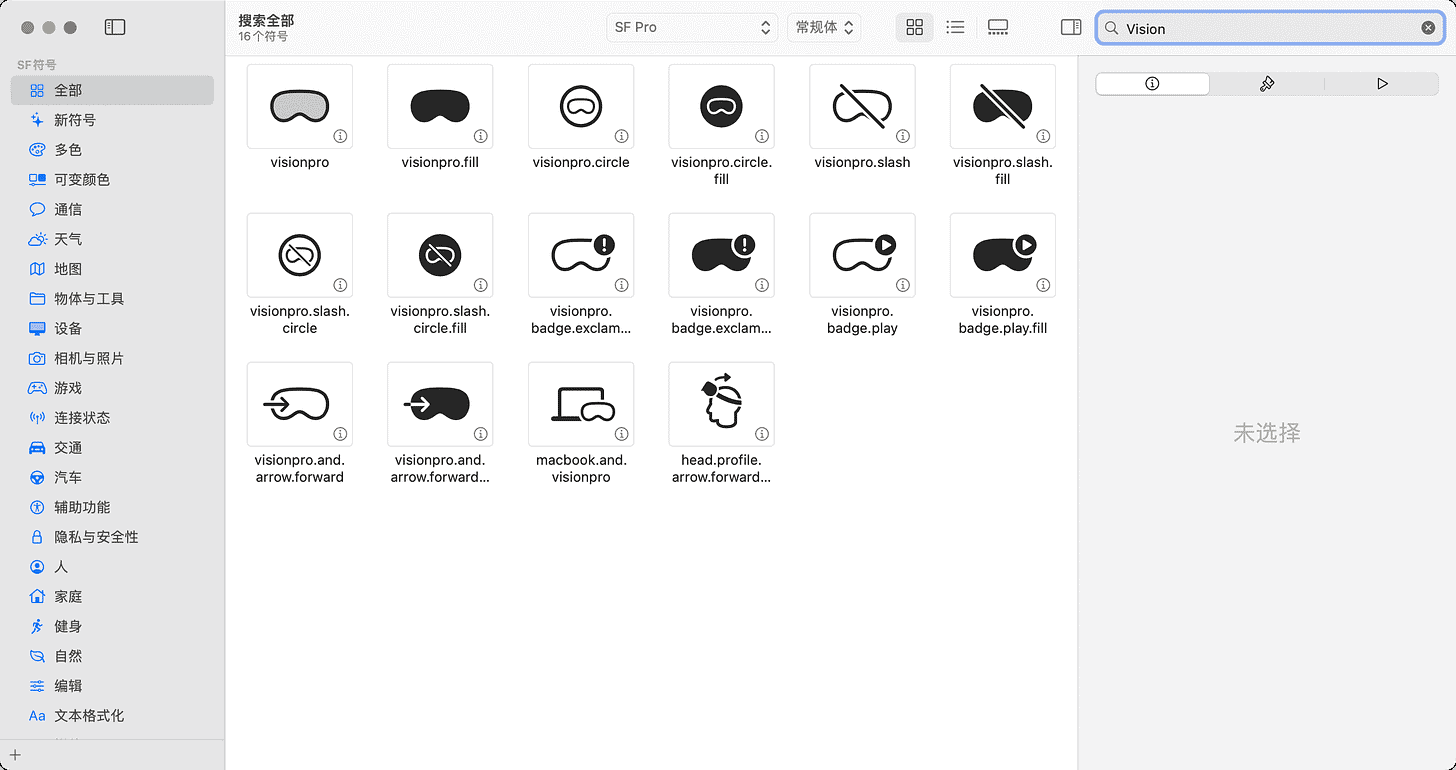Add a new collection with plus button

[x=15, y=755]
